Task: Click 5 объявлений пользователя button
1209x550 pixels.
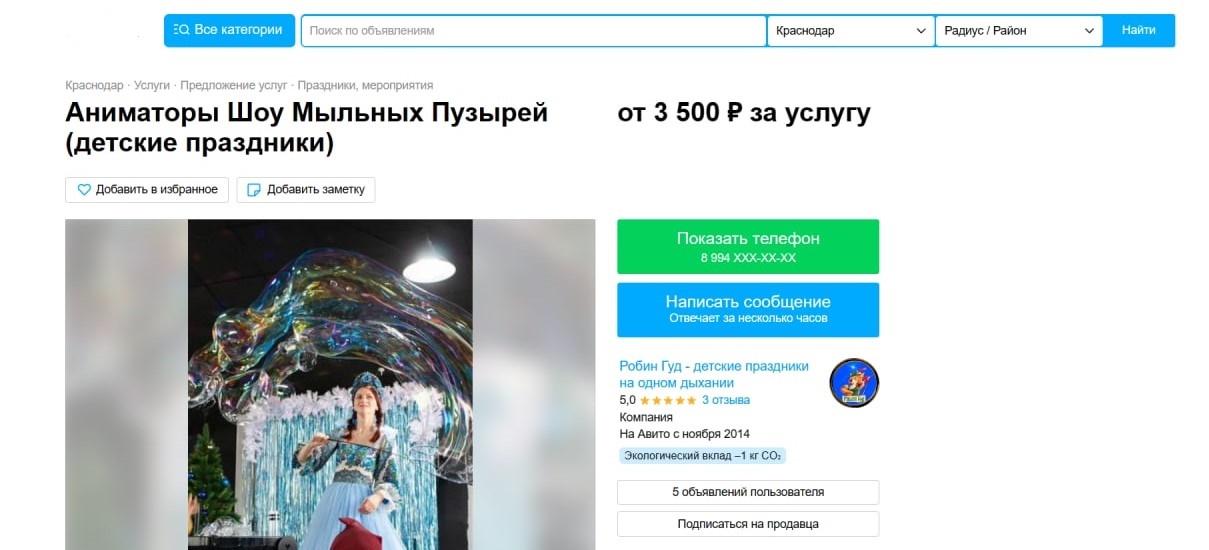Action: tap(748, 492)
